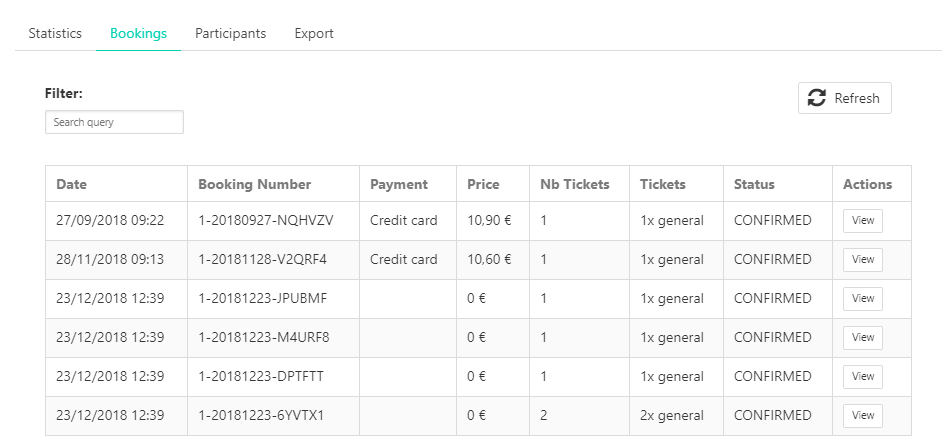Select the Bookings tab
944x448 pixels.
point(138,33)
